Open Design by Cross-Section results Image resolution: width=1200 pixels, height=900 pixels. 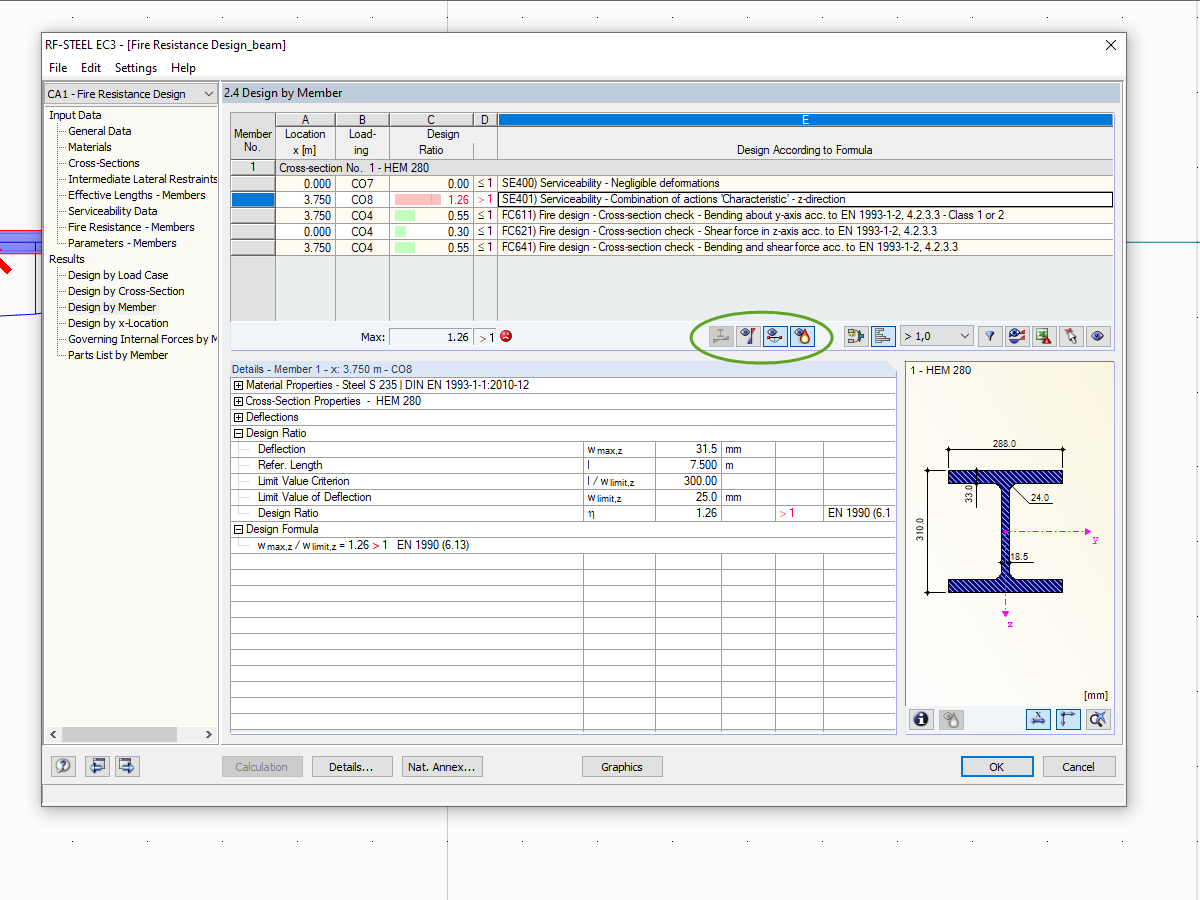(x=126, y=291)
